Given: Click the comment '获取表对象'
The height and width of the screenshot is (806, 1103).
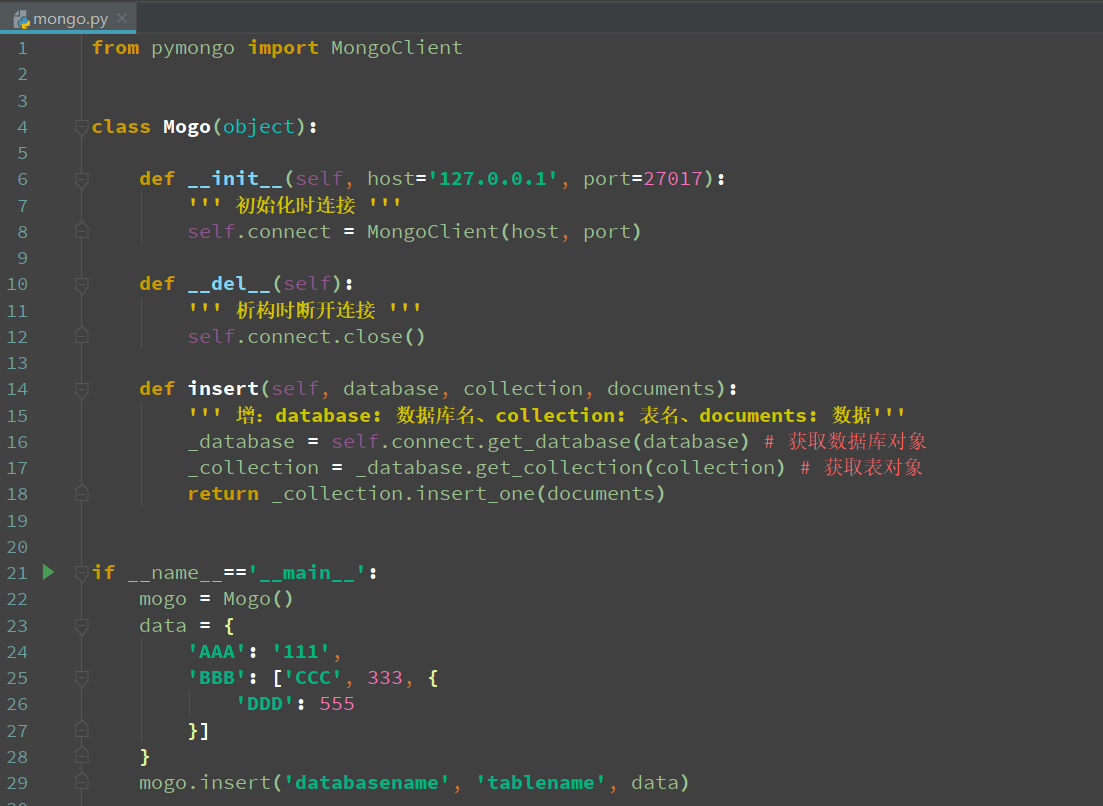Looking at the screenshot, I should click(x=873, y=467).
